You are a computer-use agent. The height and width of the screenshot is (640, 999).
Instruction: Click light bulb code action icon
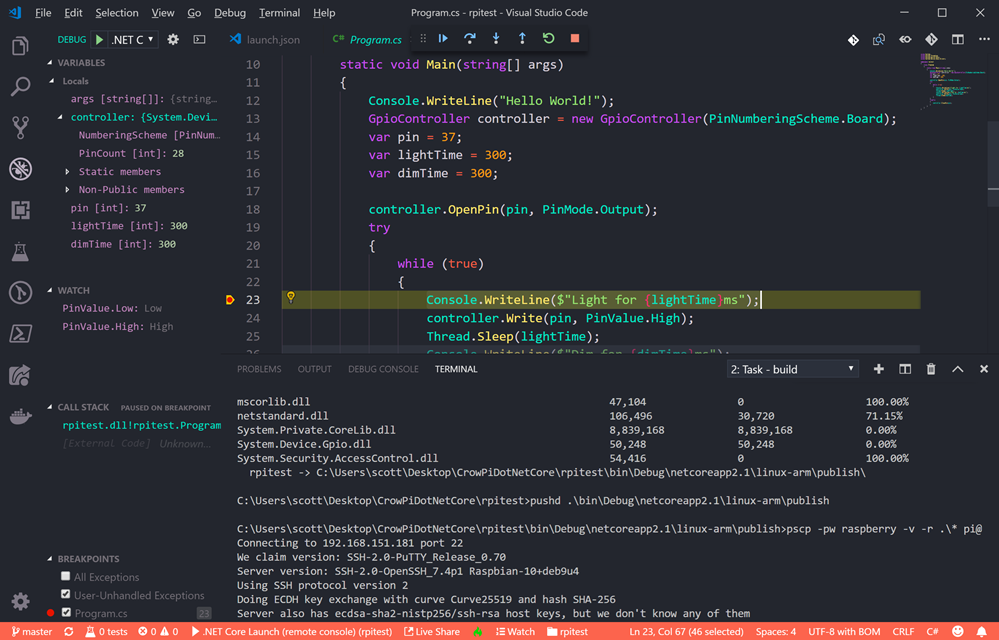tap(291, 297)
